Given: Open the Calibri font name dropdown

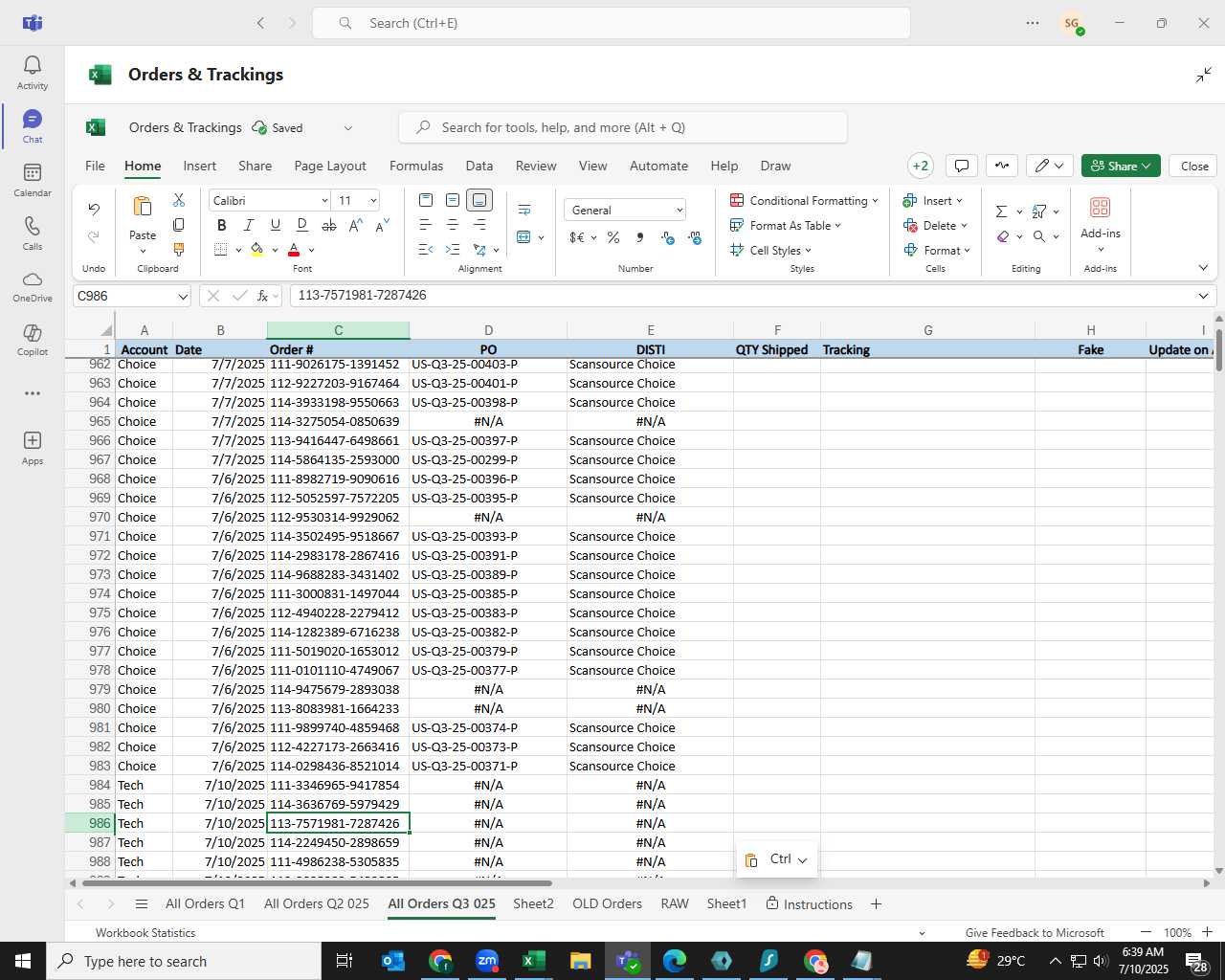Looking at the screenshot, I should click(324, 201).
